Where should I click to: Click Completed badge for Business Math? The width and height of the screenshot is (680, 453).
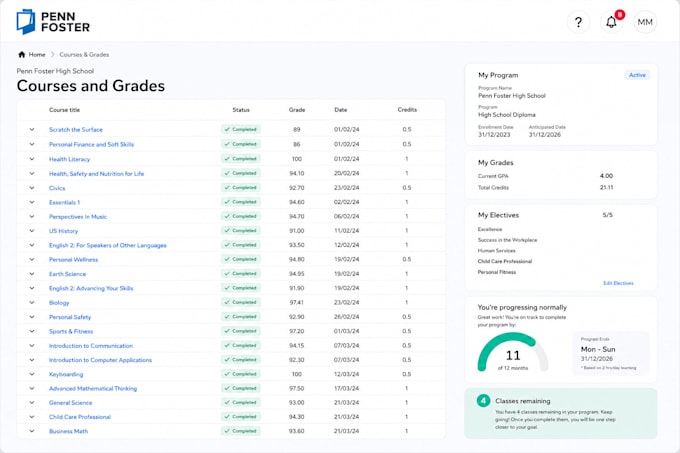(241, 431)
